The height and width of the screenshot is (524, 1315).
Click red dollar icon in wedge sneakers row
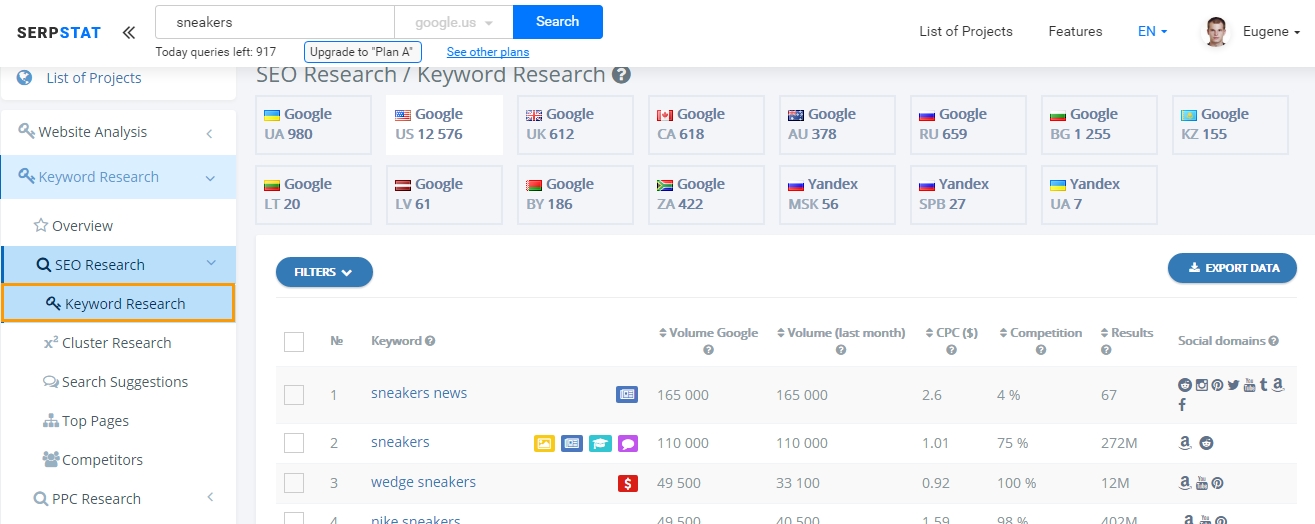point(628,484)
